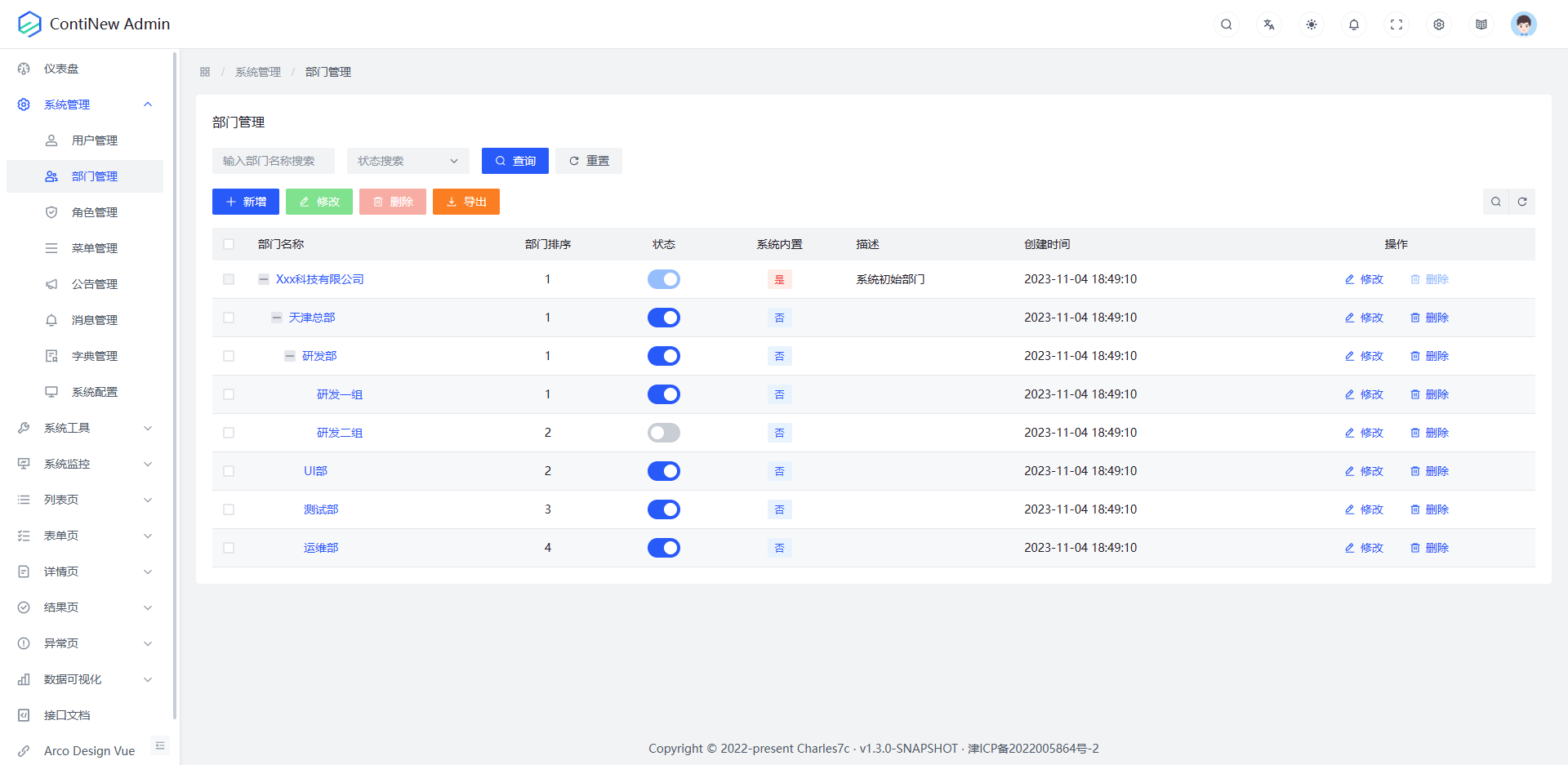The image size is (1568, 765).
Task: Click the blue 新增 button
Action: (x=246, y=202)
